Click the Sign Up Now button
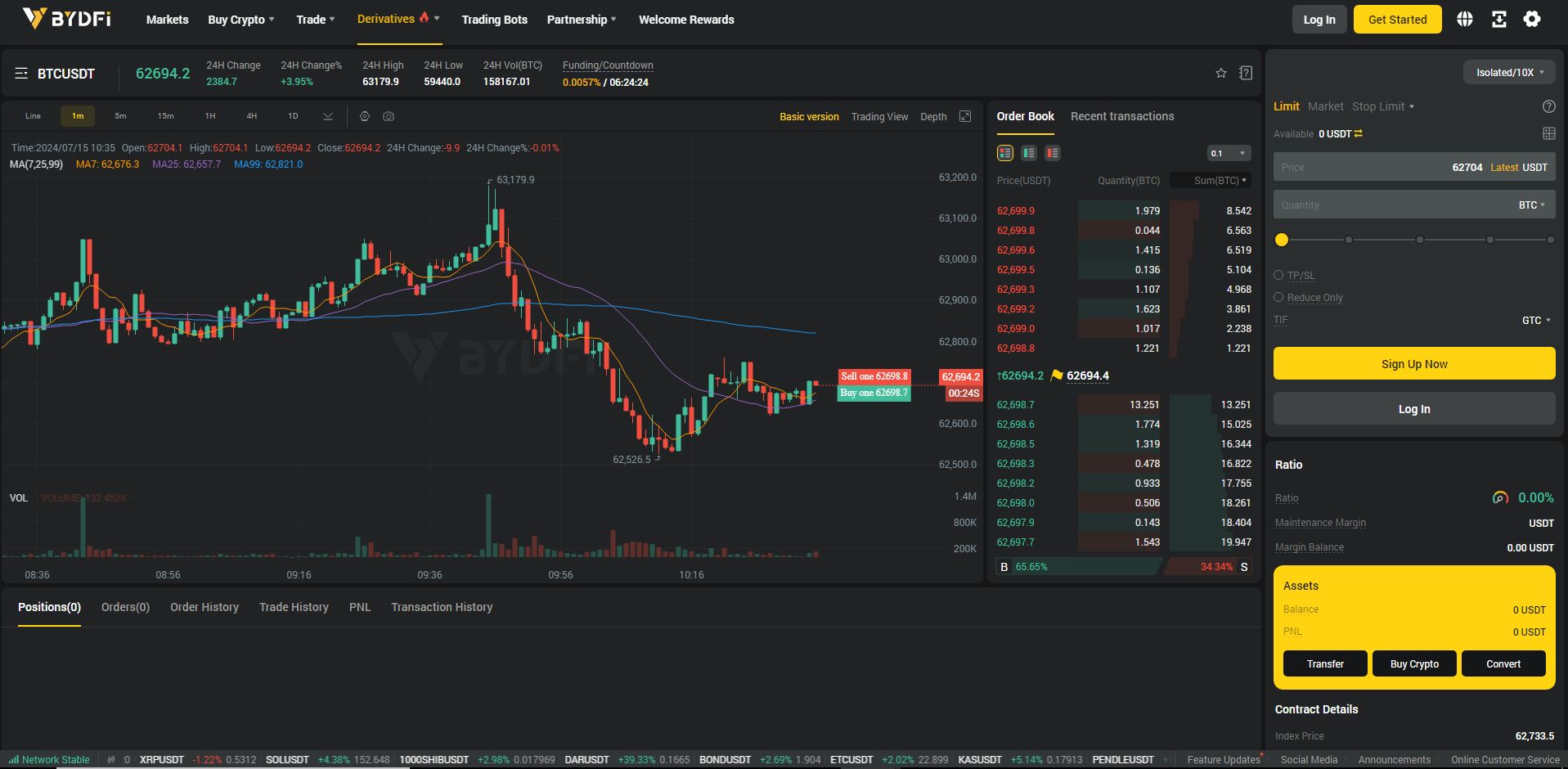The height and width of the screenshot is (769, 1568). (1414, 363)
